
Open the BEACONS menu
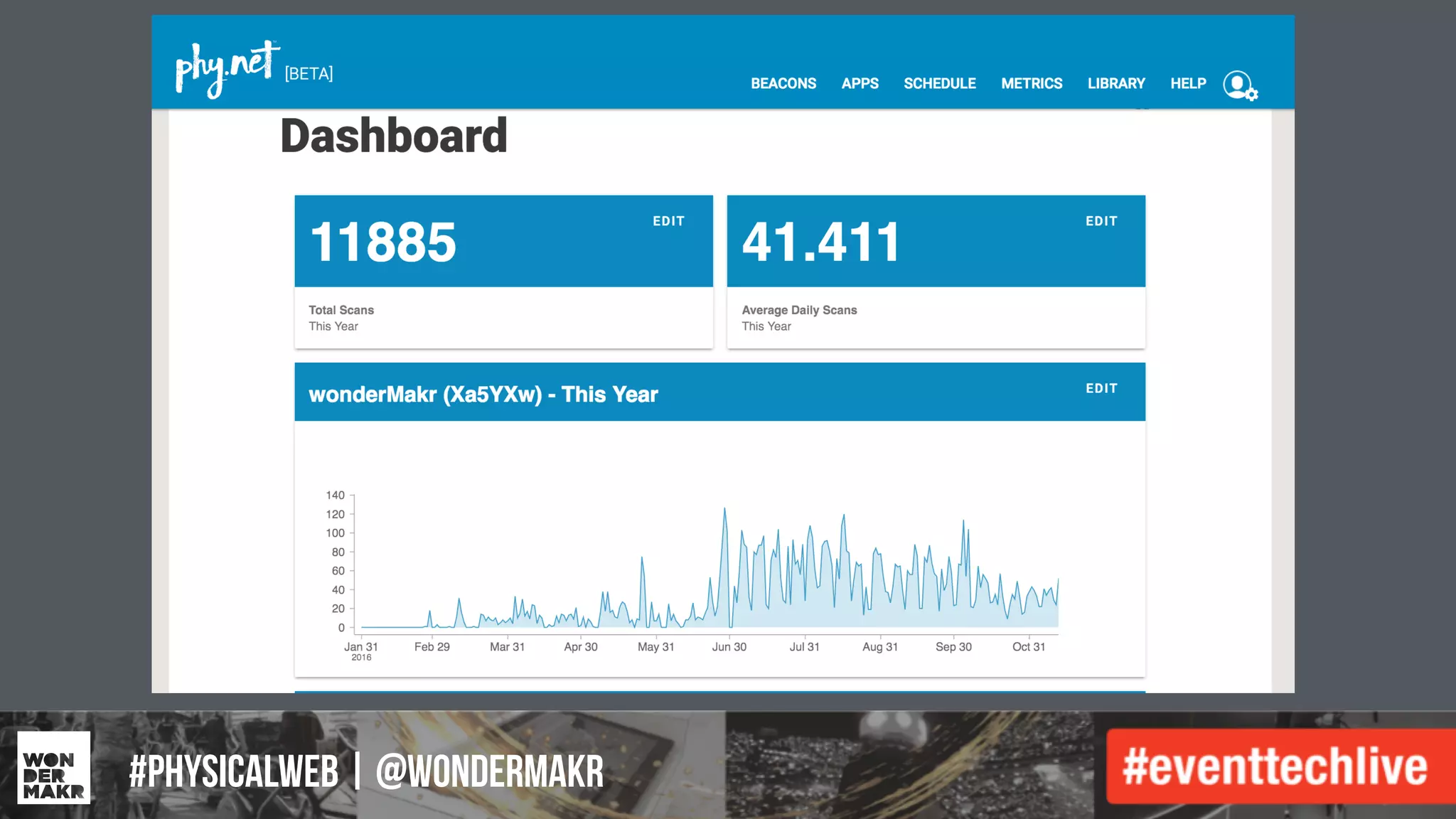[783, 84]
